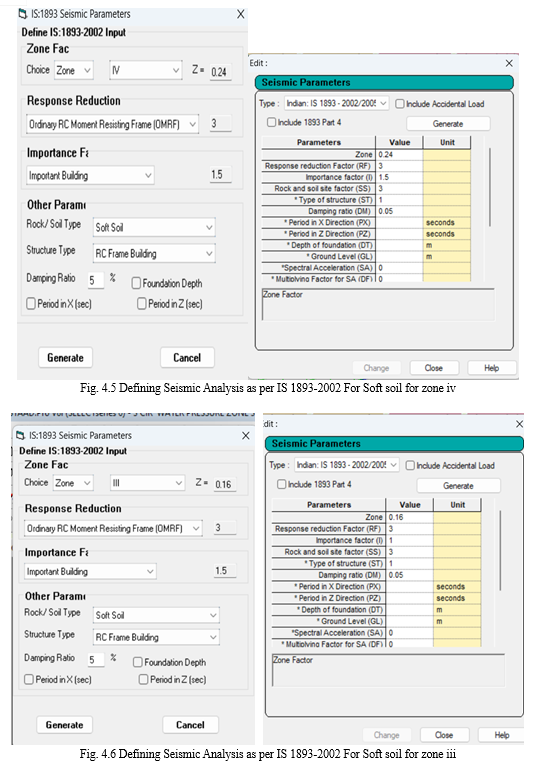Click Cancel in the zone IV IS:1893 dialog

click(187, 358)
